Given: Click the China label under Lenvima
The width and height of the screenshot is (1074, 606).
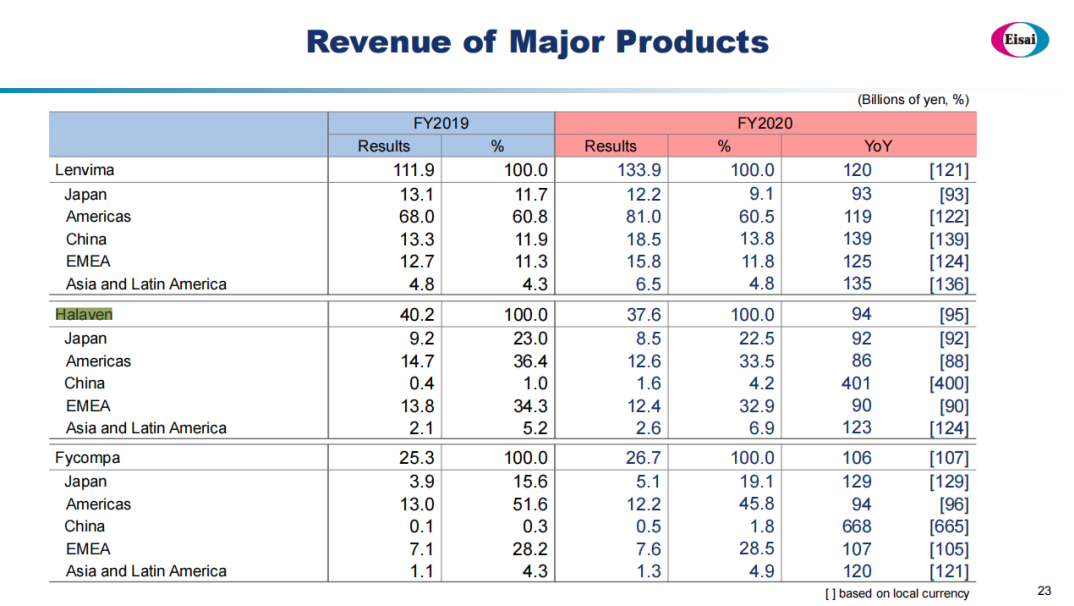Looking at the screenshot, I should pos(86,239).
